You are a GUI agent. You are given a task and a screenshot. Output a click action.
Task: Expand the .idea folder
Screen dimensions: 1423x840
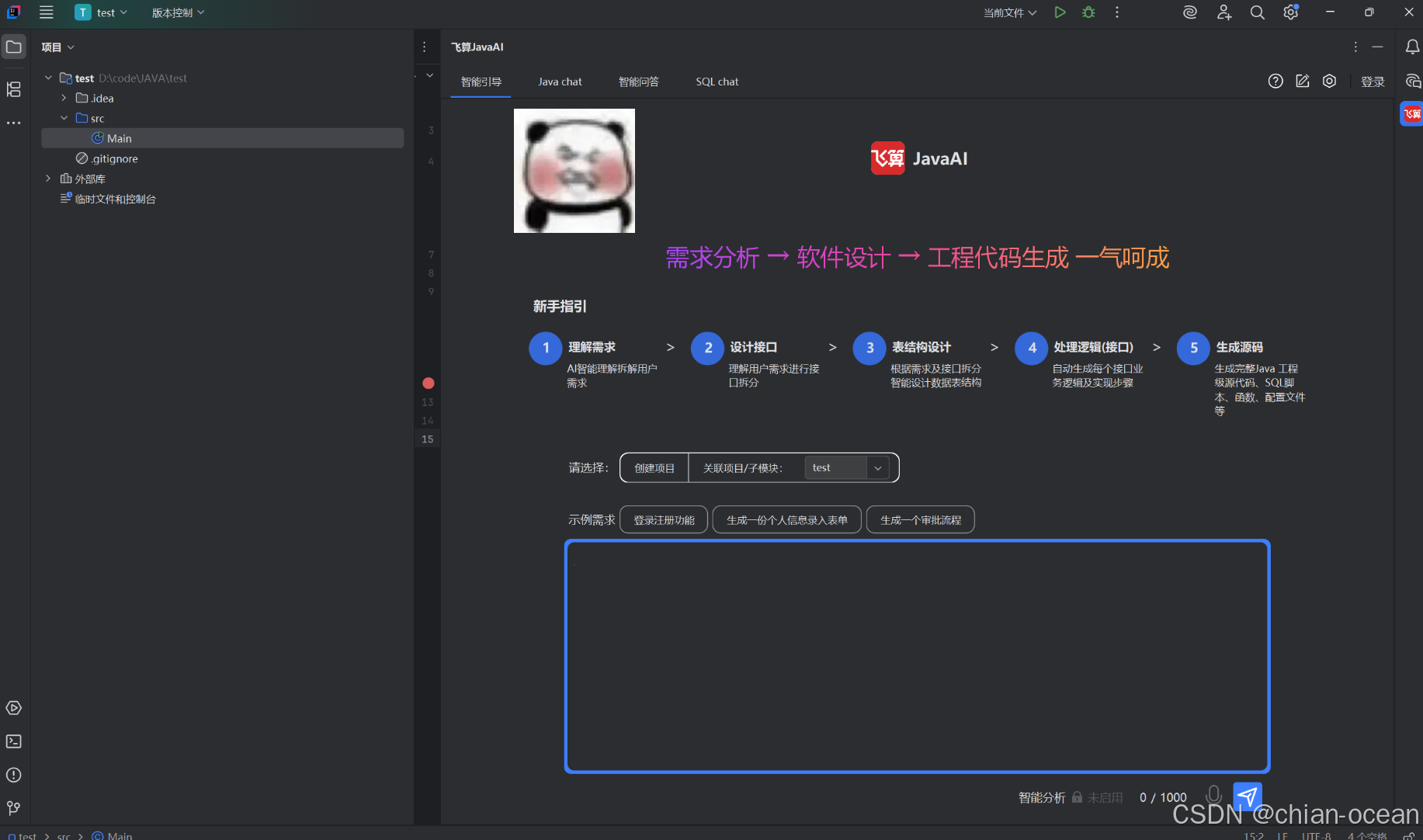[64, 98]
